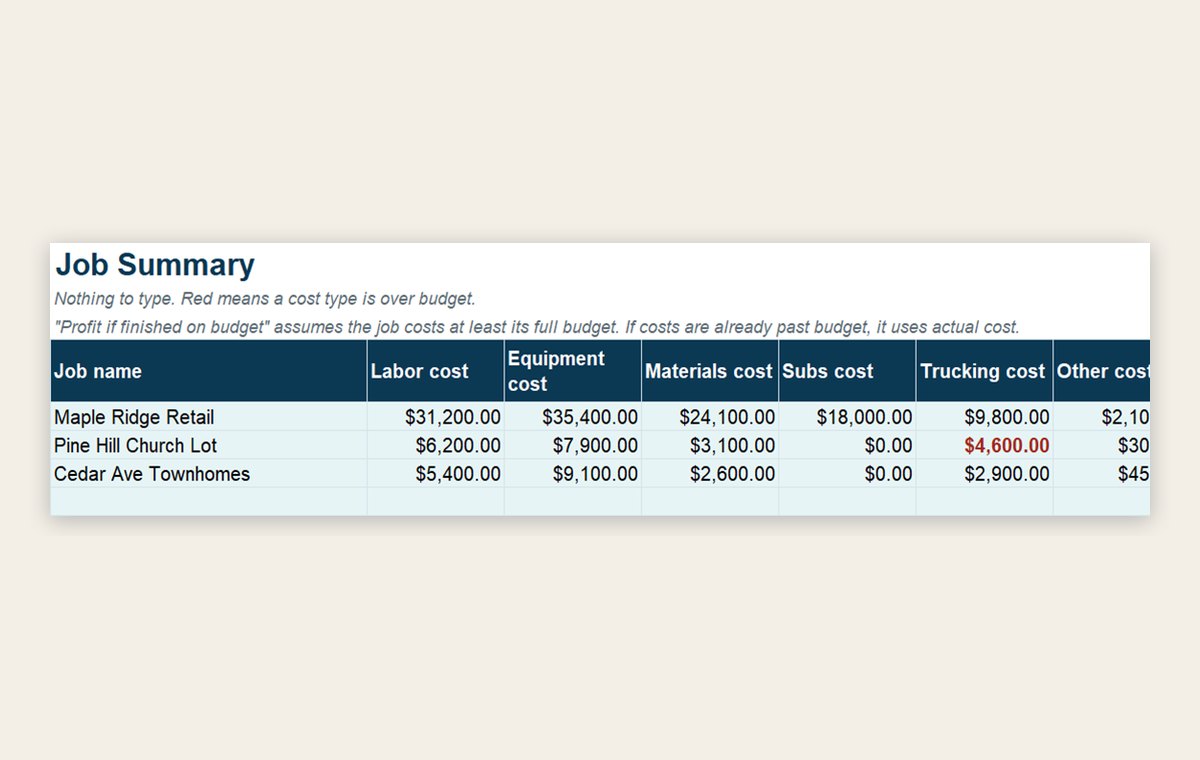The height and width of the screenshot is (760, 1200).
Task: Select the Materials cost column header
Action: coord(709,371)
